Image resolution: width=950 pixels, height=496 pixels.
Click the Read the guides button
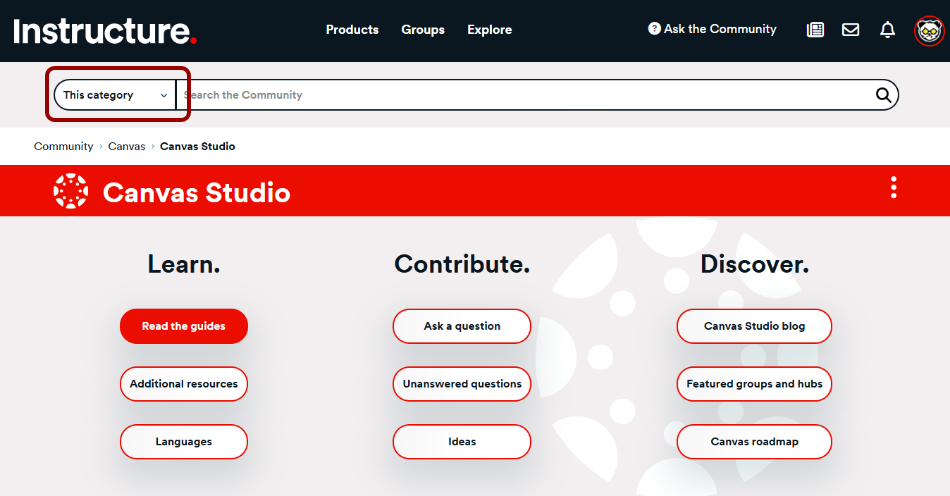click(x=184, y=326)
